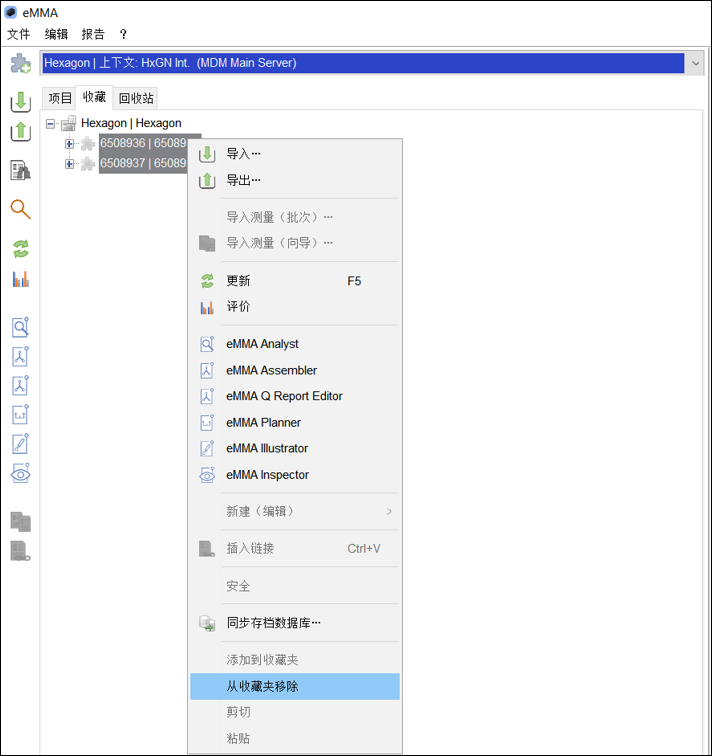Click the export icon in context menu
Image resolution: width=712 pixels, height=756 pixels.
coord(207,180)
